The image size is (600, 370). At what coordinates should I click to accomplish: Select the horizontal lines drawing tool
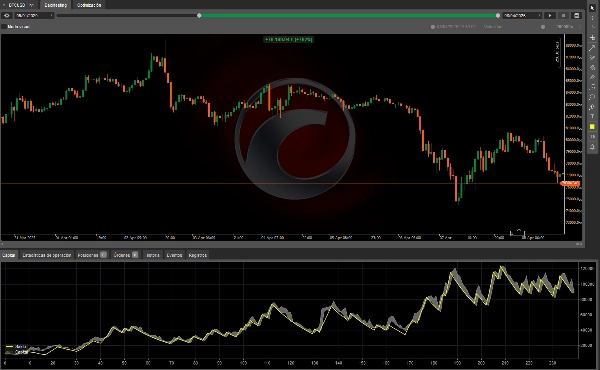592,87
